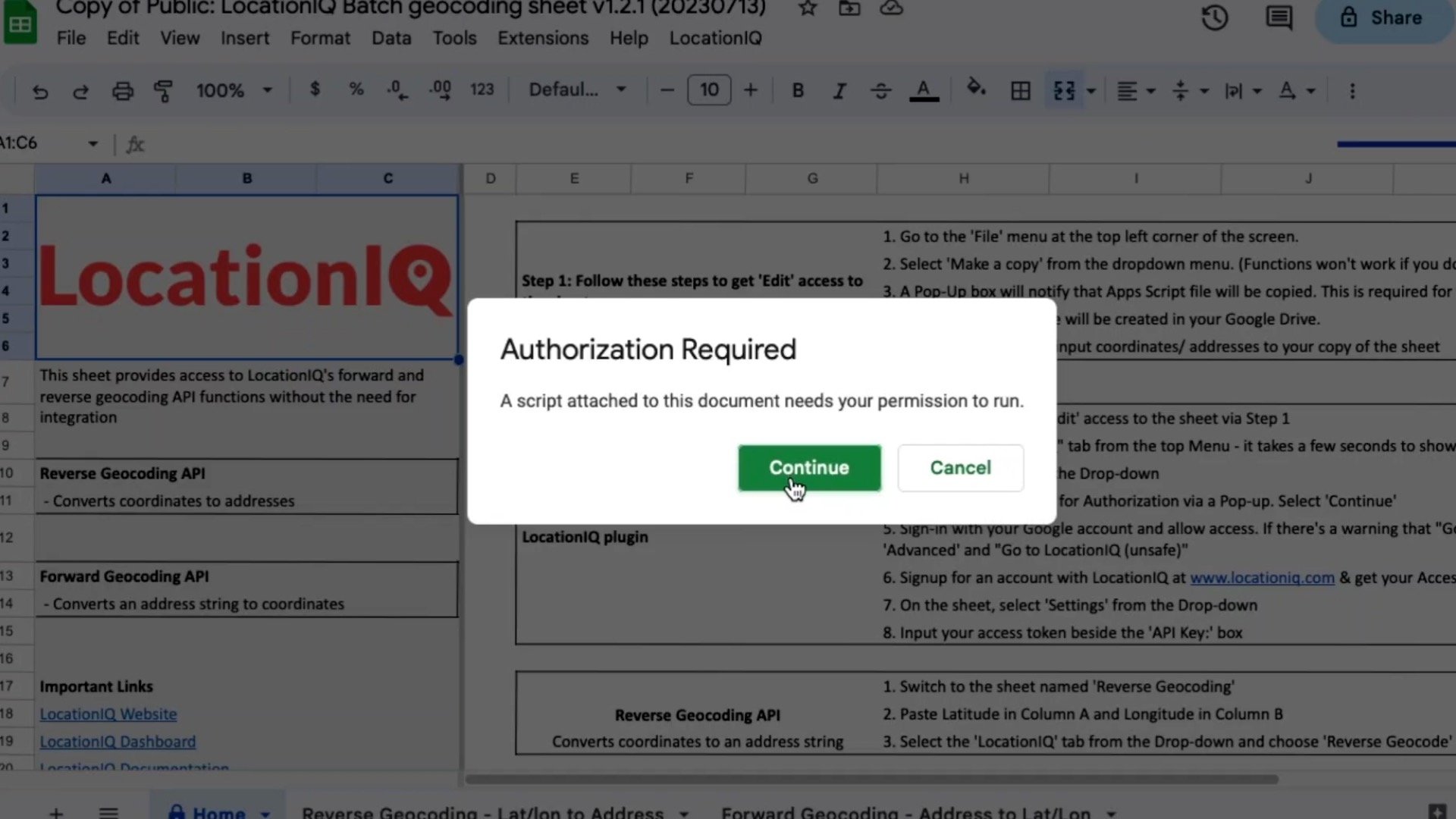Toggle strikethrough formatting
The image size is (1456, 819).
pos(880,91)
